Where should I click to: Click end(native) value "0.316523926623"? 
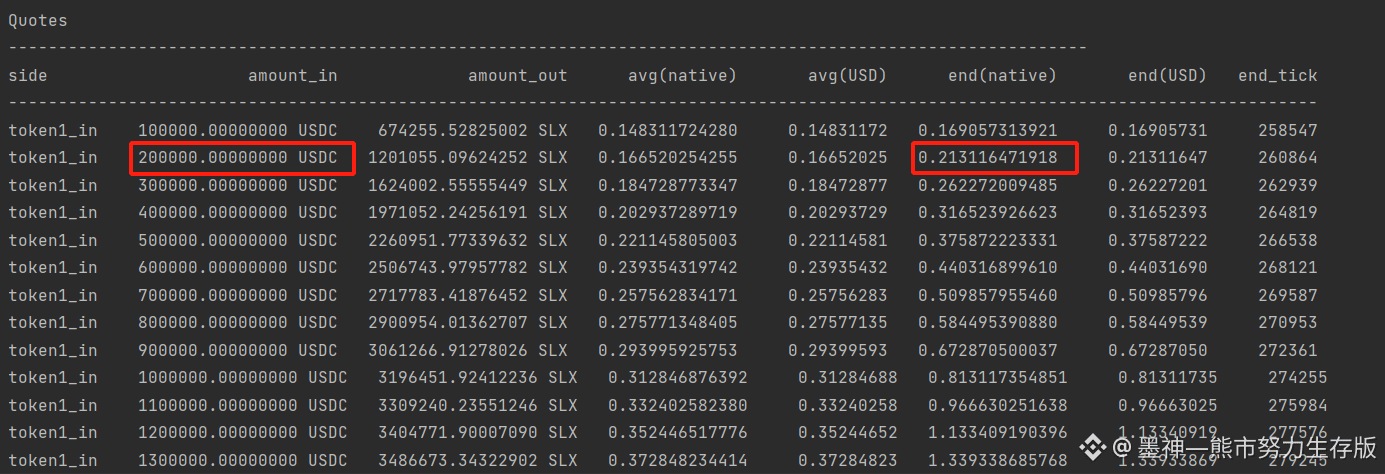(x=988, y=213)
